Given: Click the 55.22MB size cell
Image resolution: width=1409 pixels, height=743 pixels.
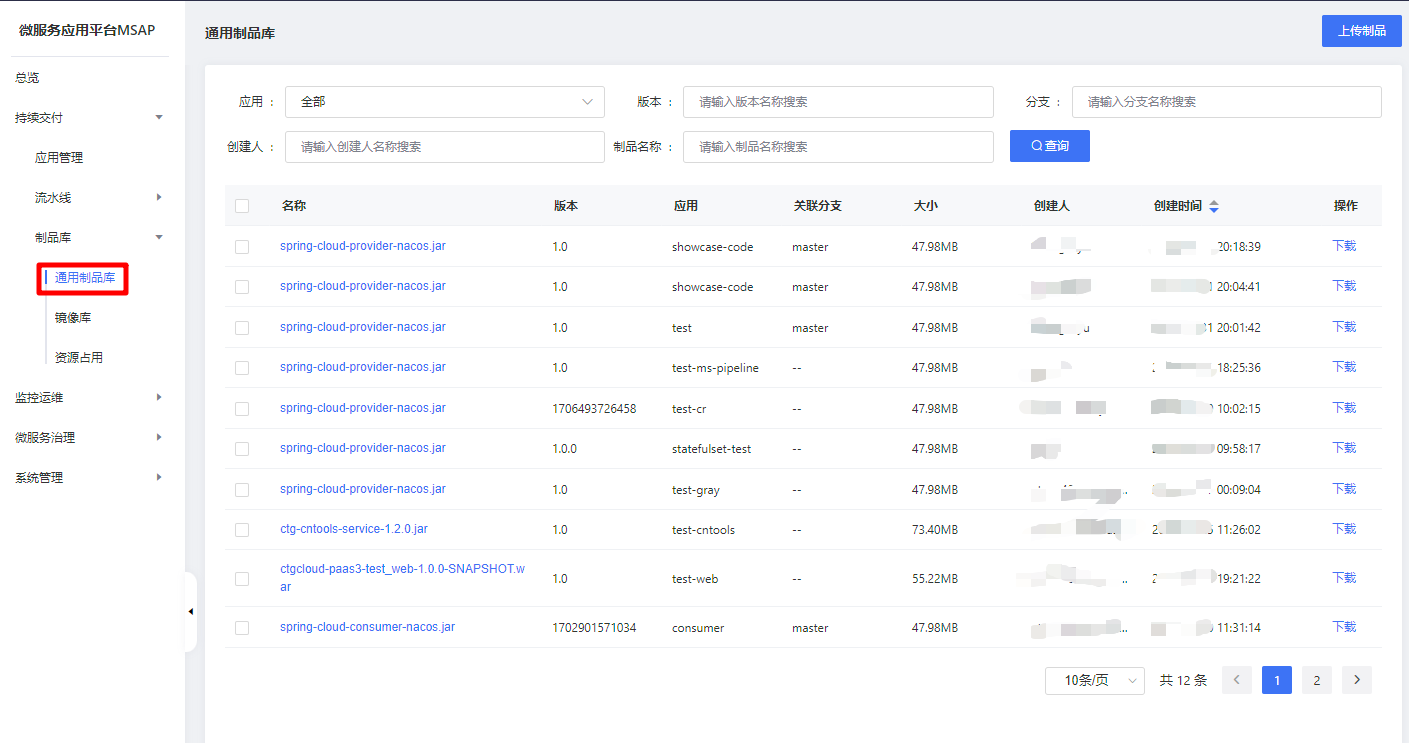Looking at the screenshot, I should [935, 579].
